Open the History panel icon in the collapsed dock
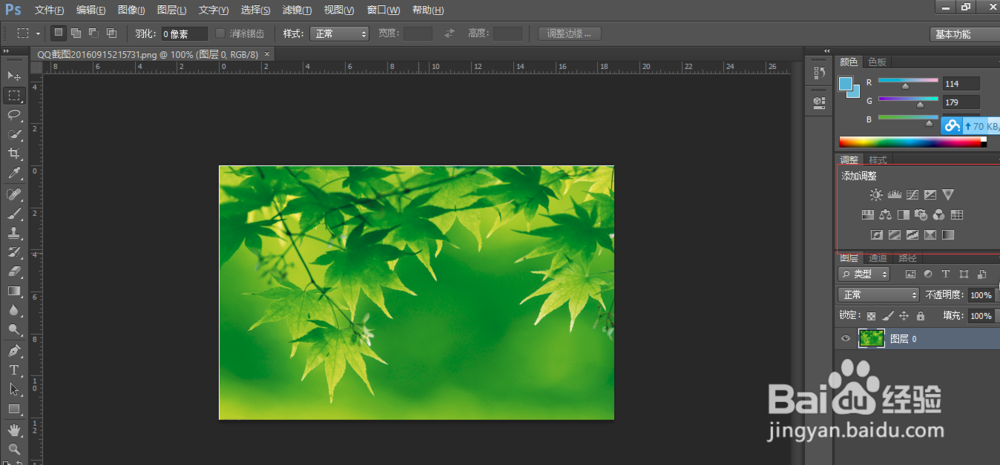 820,73
